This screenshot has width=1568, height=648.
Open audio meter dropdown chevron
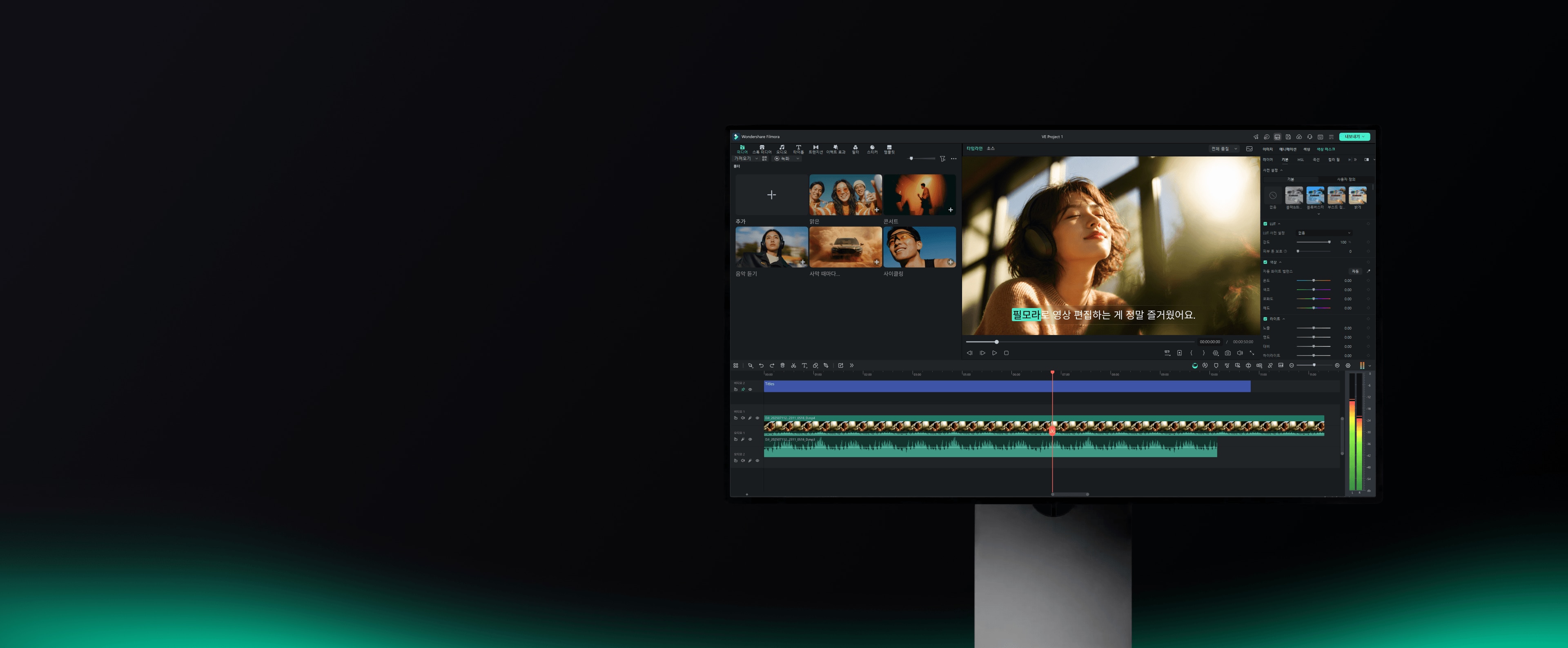tap(1370, 365)
